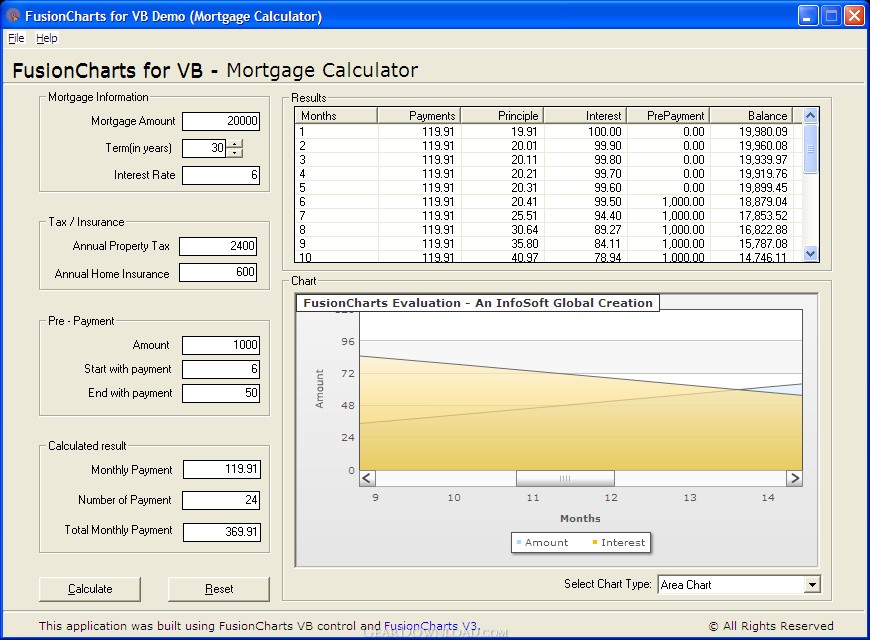
Task: Click principle value 25.51
Action: (524, 215)
